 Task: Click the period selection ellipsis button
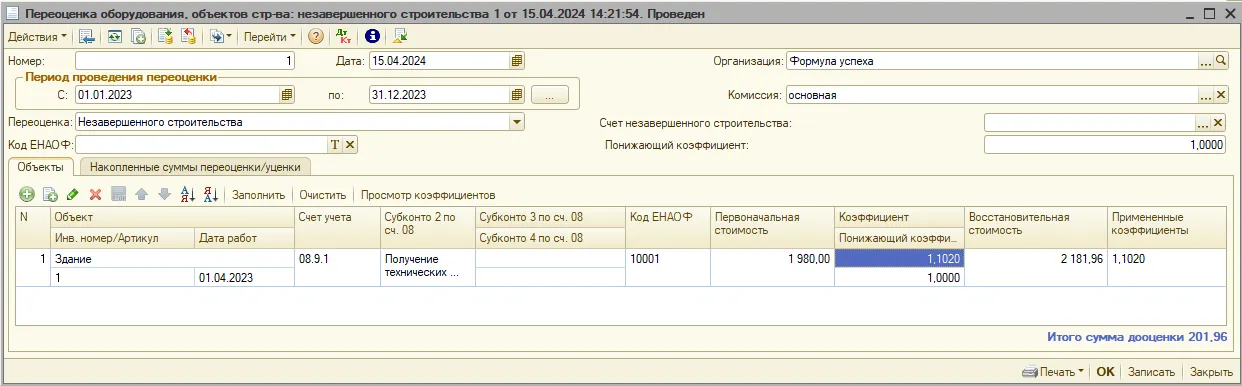pyautogui.click(x=550, y=95)
